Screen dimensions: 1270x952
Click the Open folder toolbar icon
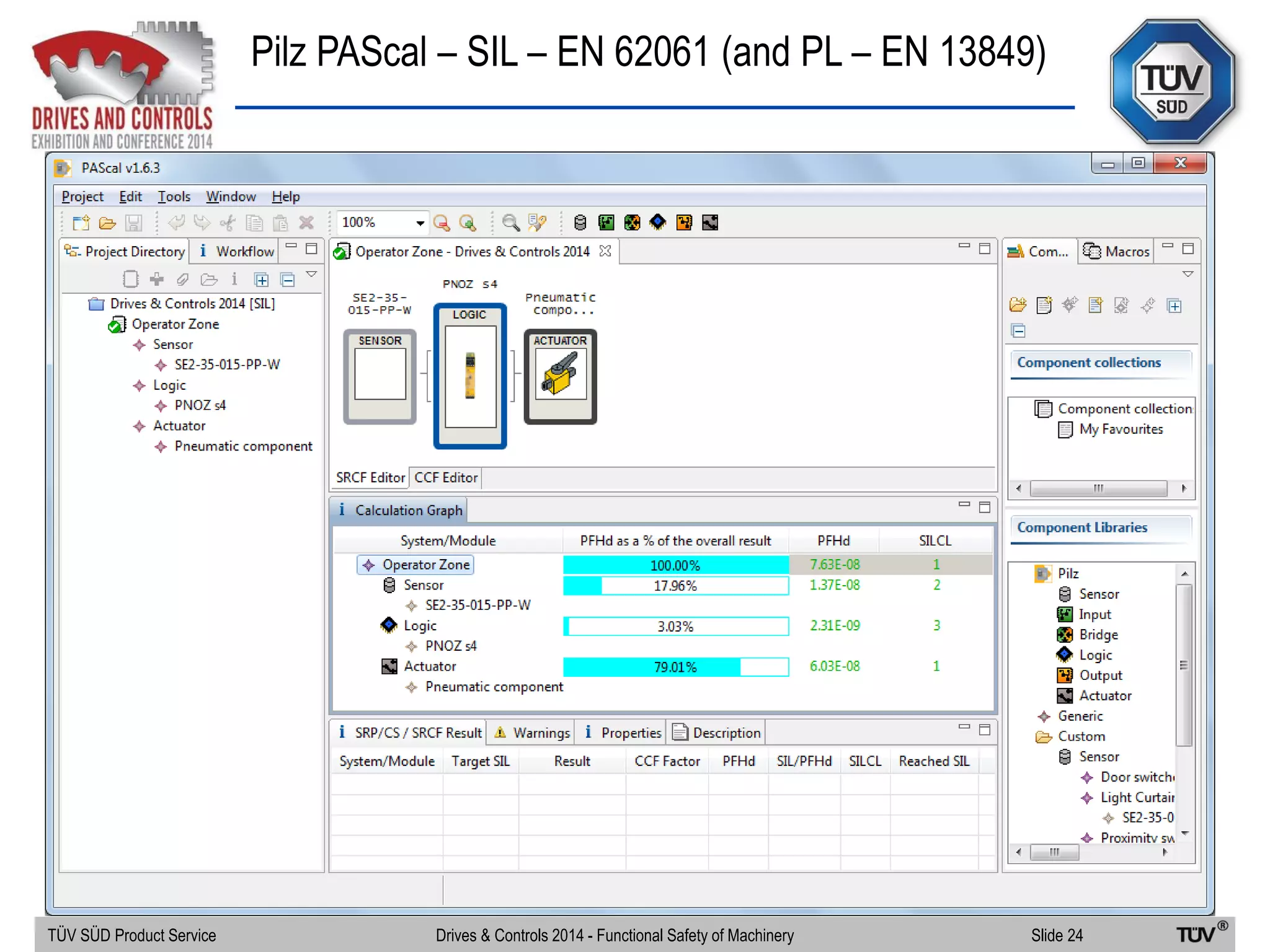107,223
